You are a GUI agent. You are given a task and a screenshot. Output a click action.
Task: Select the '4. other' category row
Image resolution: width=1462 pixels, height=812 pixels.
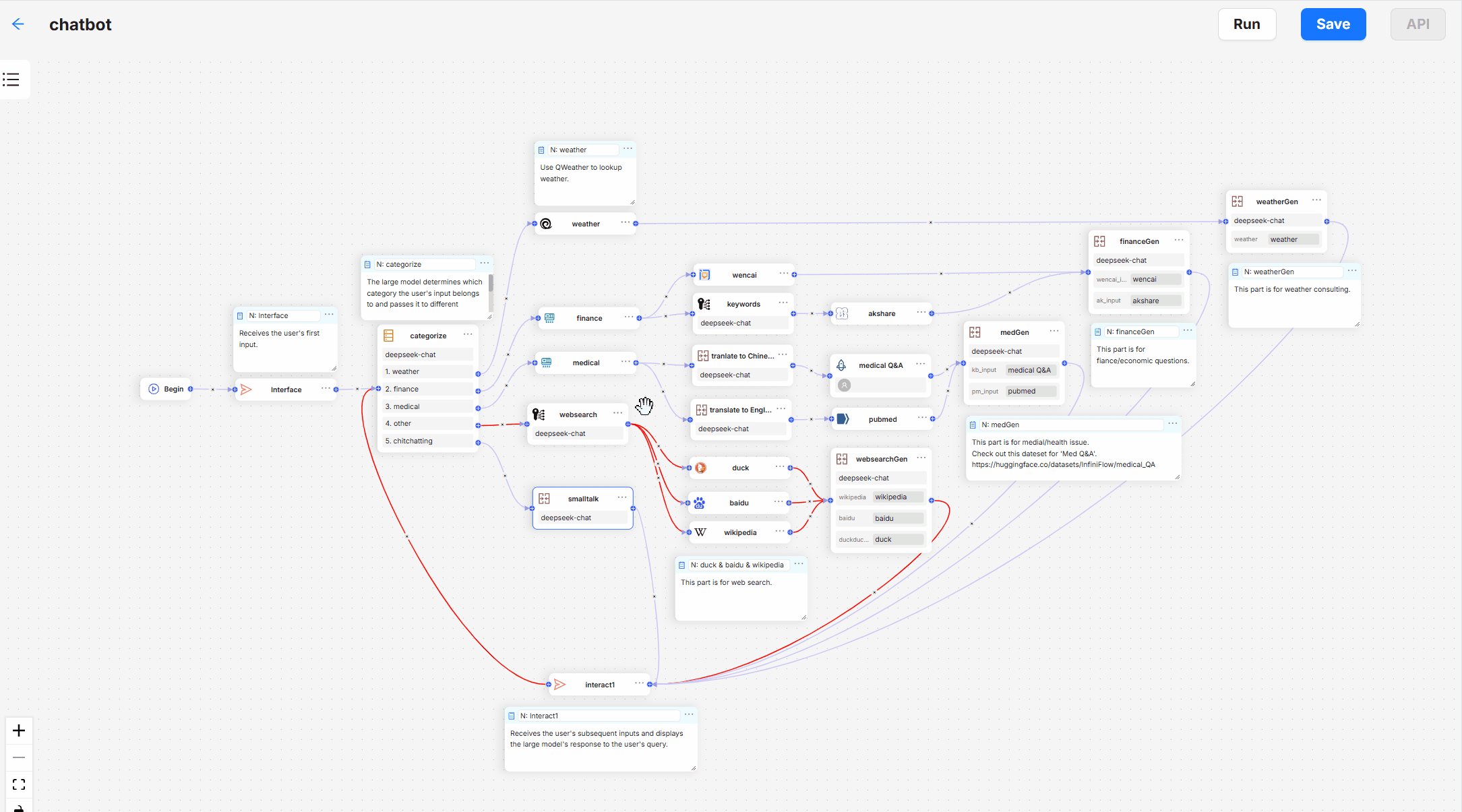point(428,423)
